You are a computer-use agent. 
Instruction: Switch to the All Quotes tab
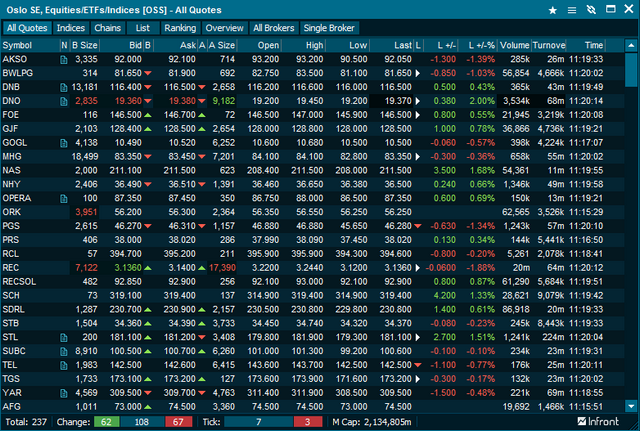click(x=27, y=28)
